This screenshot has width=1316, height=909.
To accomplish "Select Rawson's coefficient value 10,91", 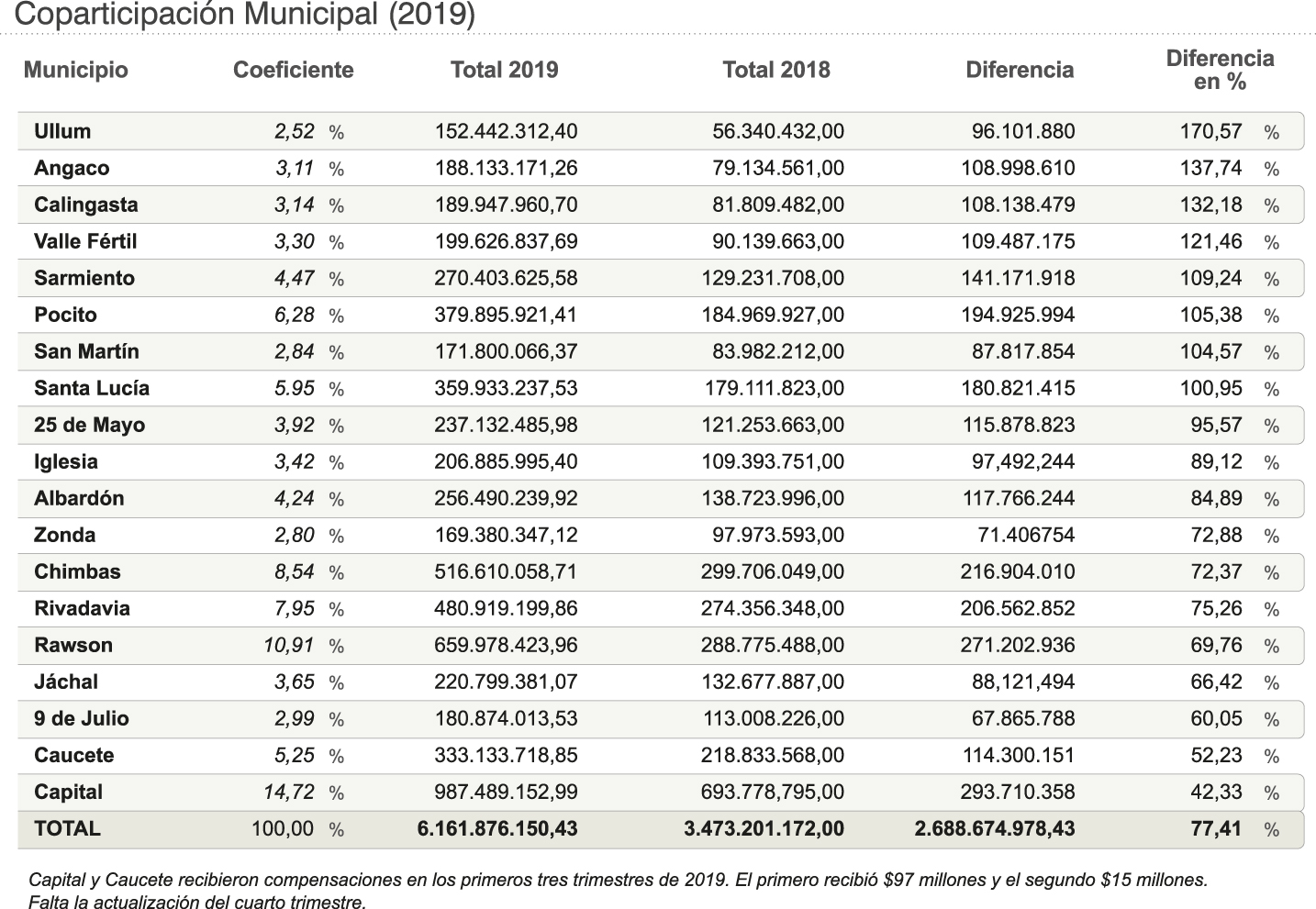I will [288, 645].
